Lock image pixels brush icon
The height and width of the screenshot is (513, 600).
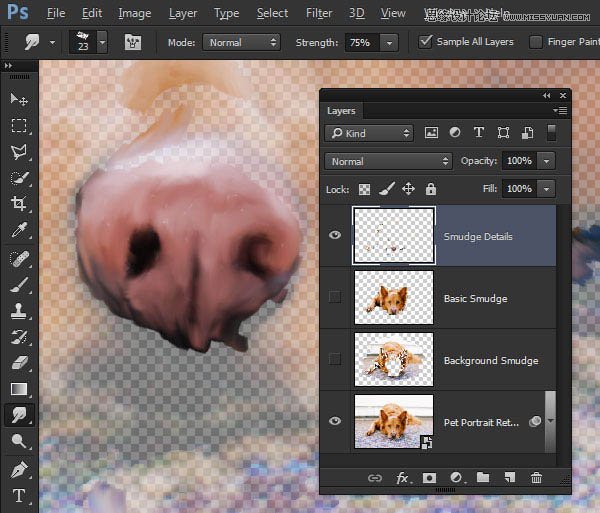point(387,189)
